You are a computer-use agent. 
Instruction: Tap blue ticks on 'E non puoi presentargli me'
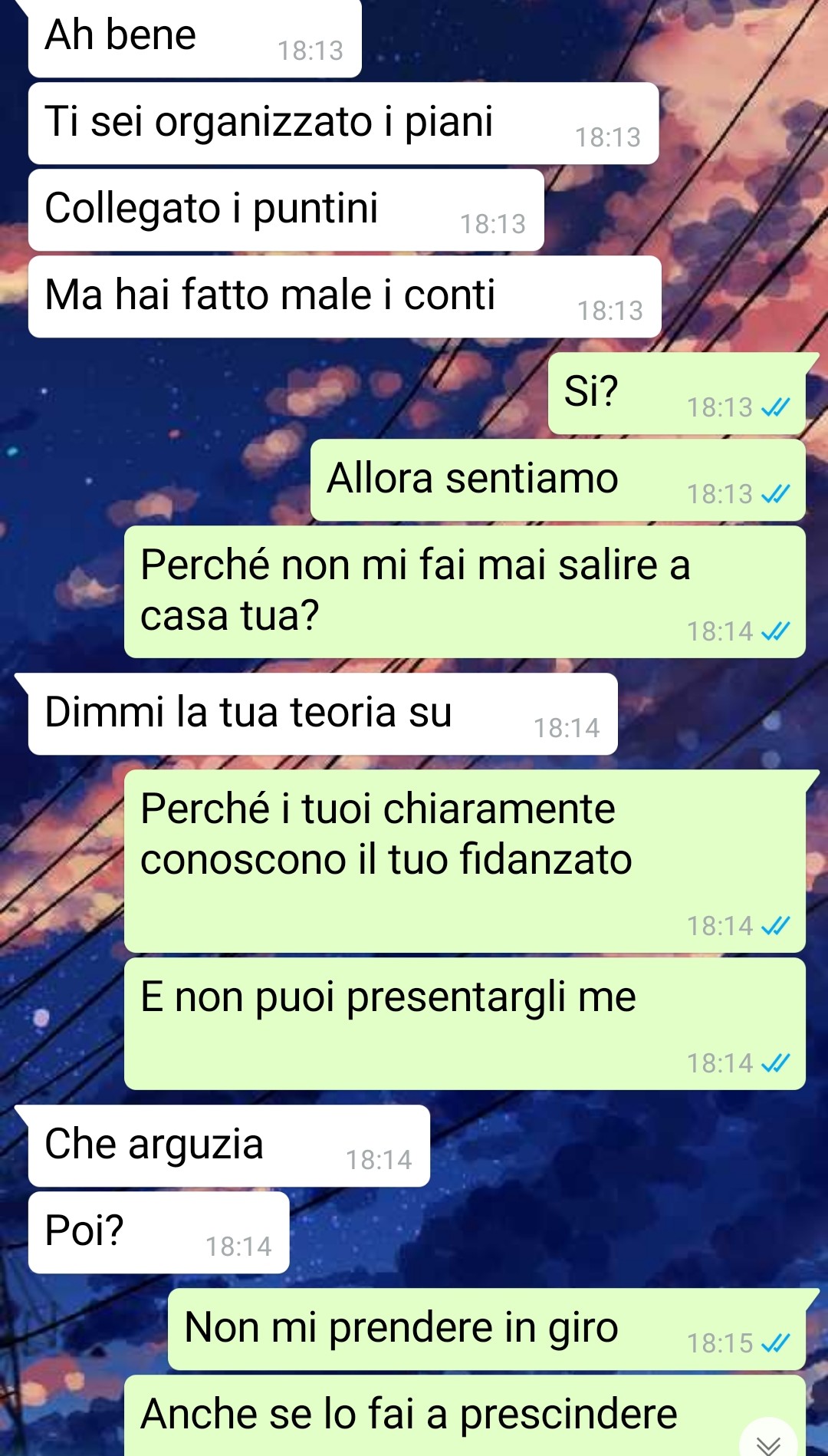click(775, 1063)
